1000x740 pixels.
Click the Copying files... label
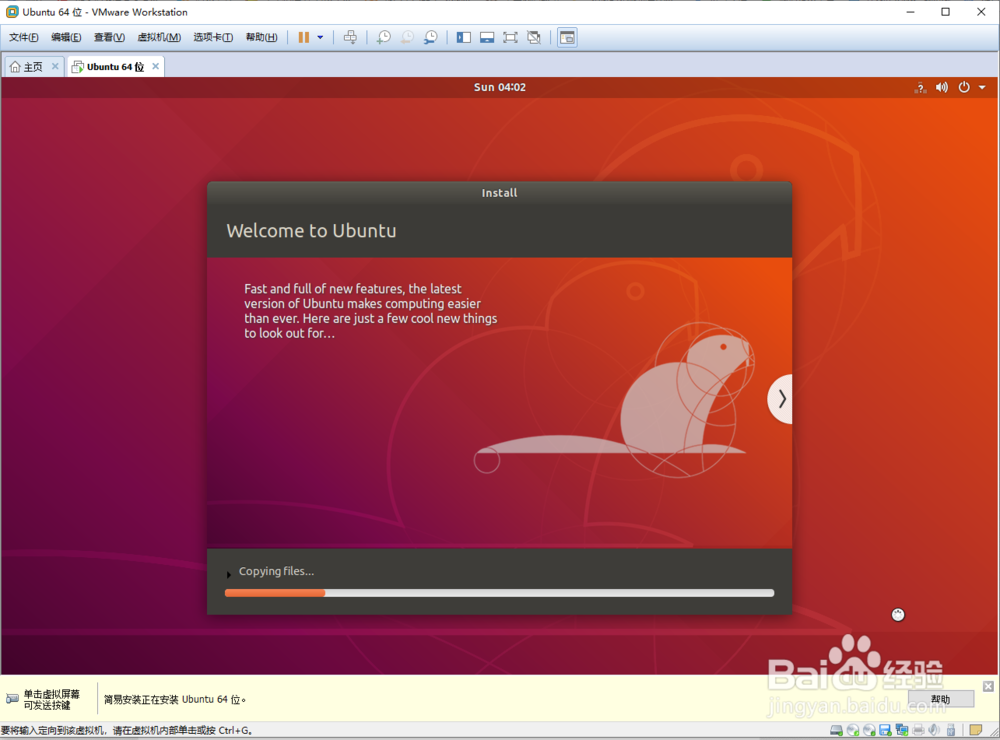pos(276,572)
